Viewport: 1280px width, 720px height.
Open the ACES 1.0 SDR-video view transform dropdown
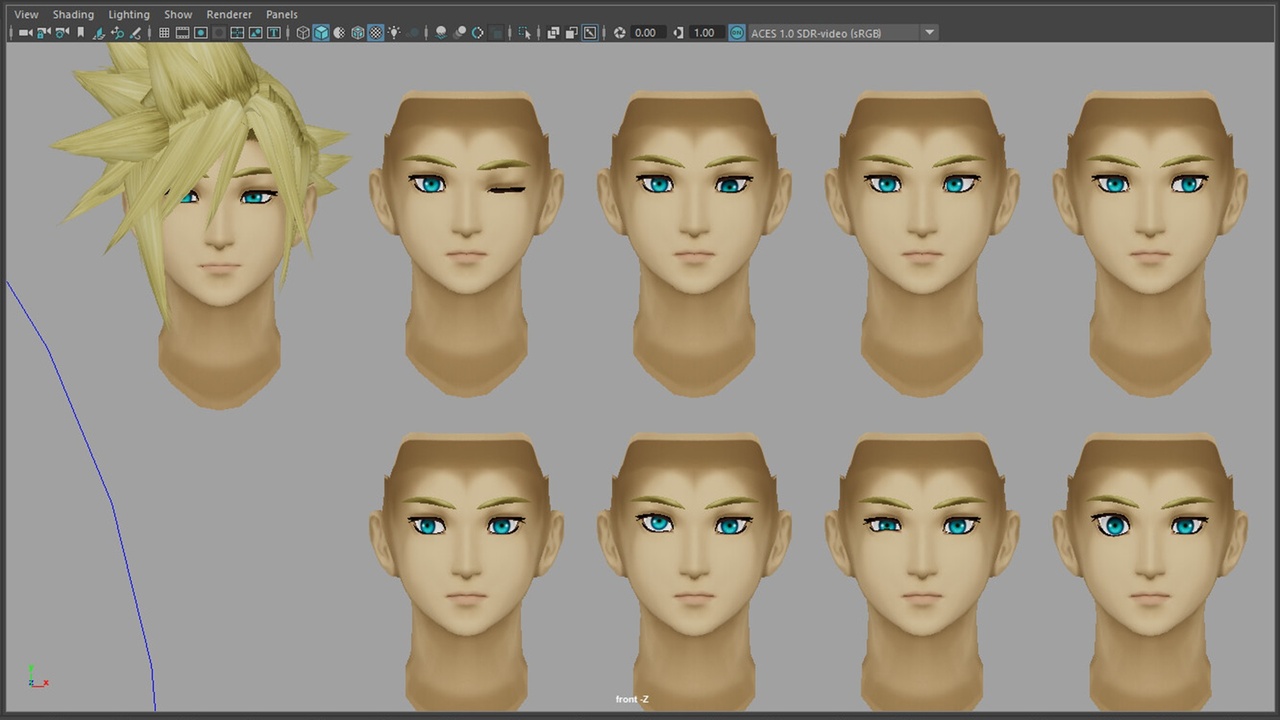click(x=844, y=33)
